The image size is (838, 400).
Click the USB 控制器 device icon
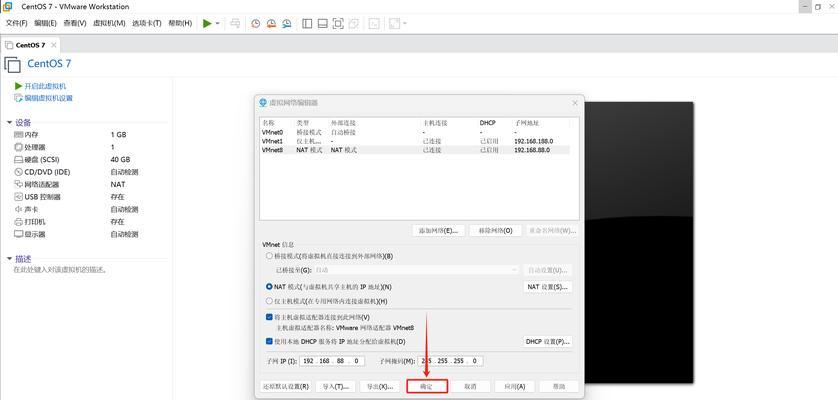click(18, 197)
